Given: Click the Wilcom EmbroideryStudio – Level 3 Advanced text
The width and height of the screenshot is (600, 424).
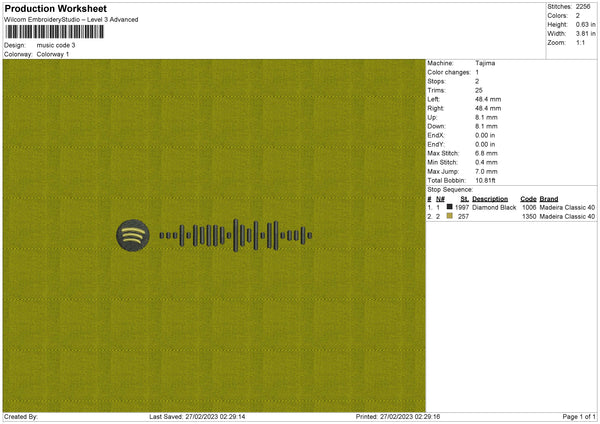Looking at the screenshot, I should (71, 20).
